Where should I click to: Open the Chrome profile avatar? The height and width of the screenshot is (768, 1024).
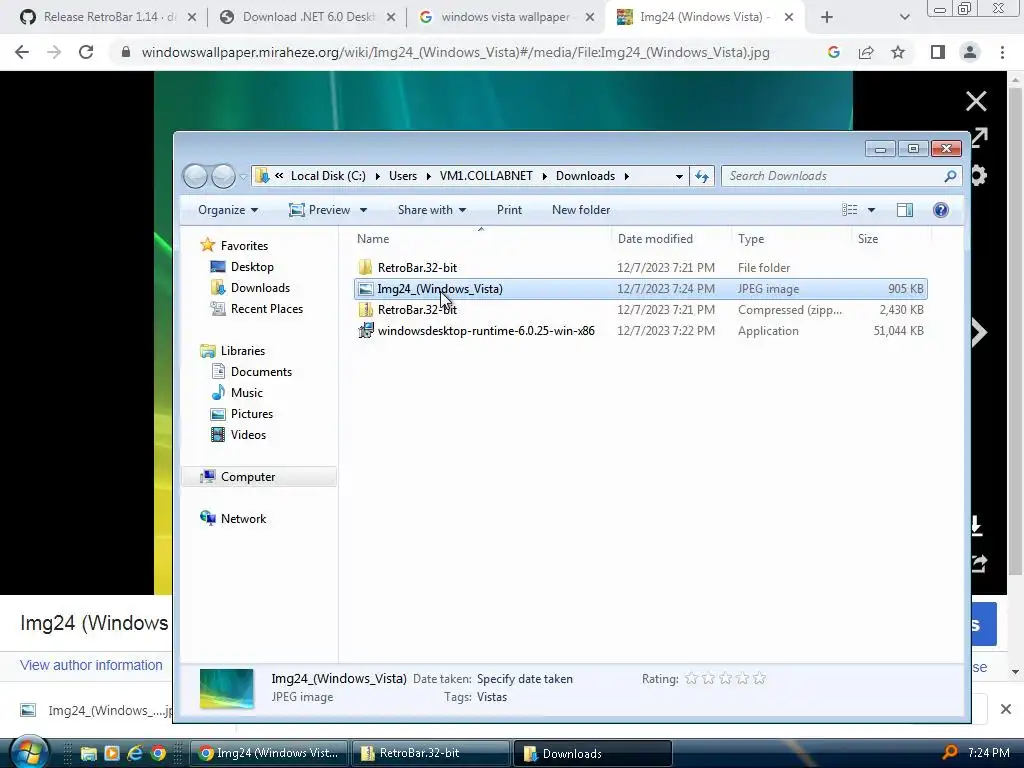click(x=970, y=52)
